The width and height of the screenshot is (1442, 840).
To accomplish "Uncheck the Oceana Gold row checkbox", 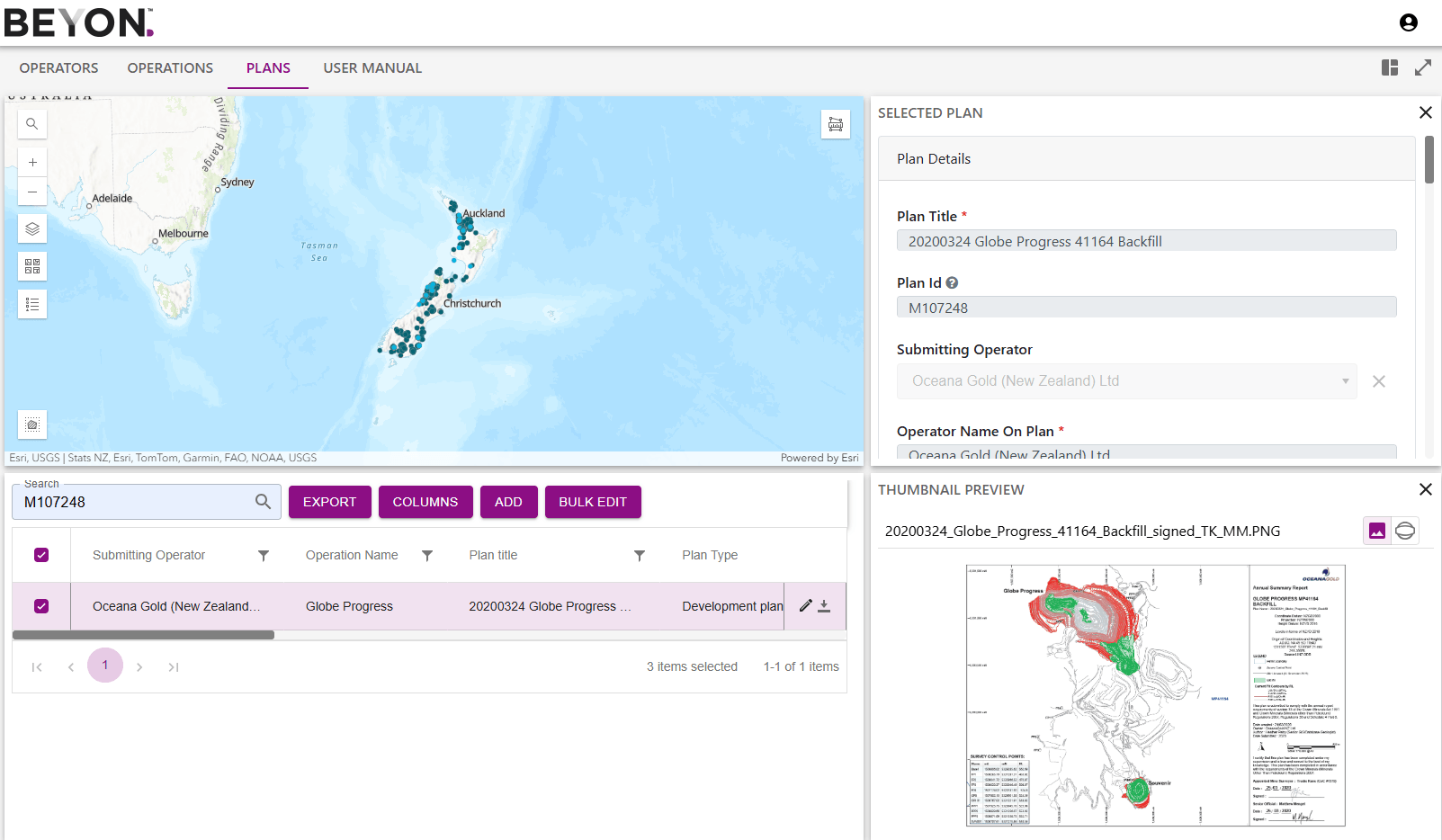I will tap(40, 605).
